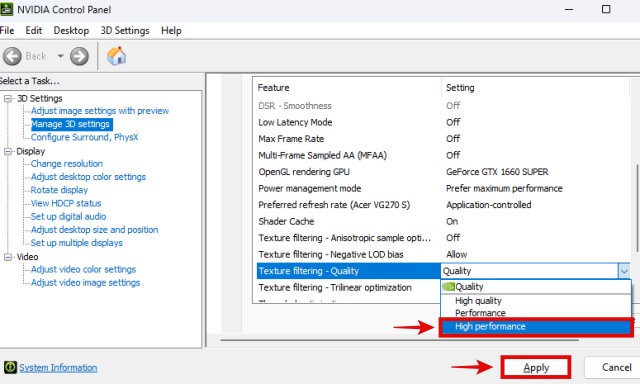Select Low Latency Mode row
This screenshot has height=384, width=640.
[442, 122]
